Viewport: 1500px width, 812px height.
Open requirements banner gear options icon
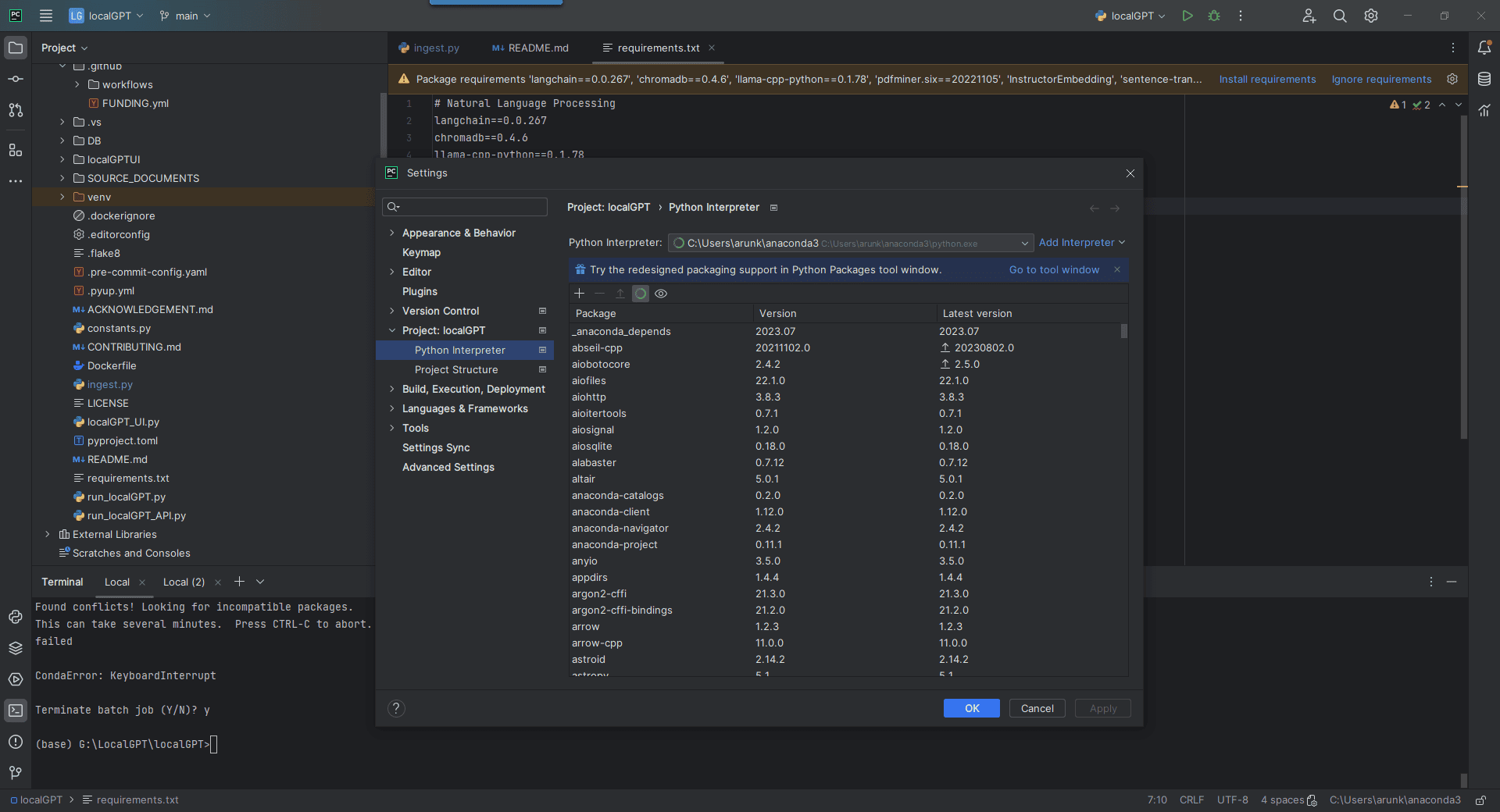pos(1452,79)
